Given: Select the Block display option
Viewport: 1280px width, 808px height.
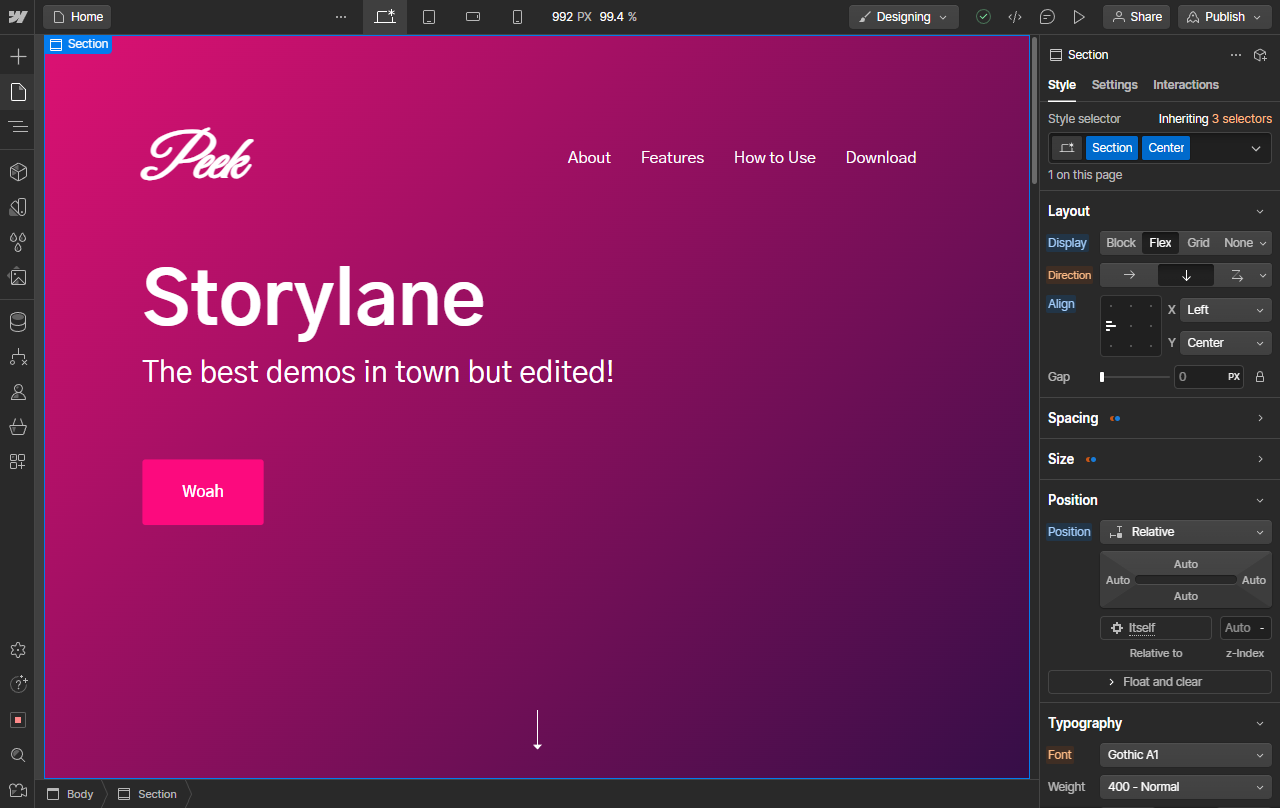Looking at the screenshot, I should click(1121, 243).
